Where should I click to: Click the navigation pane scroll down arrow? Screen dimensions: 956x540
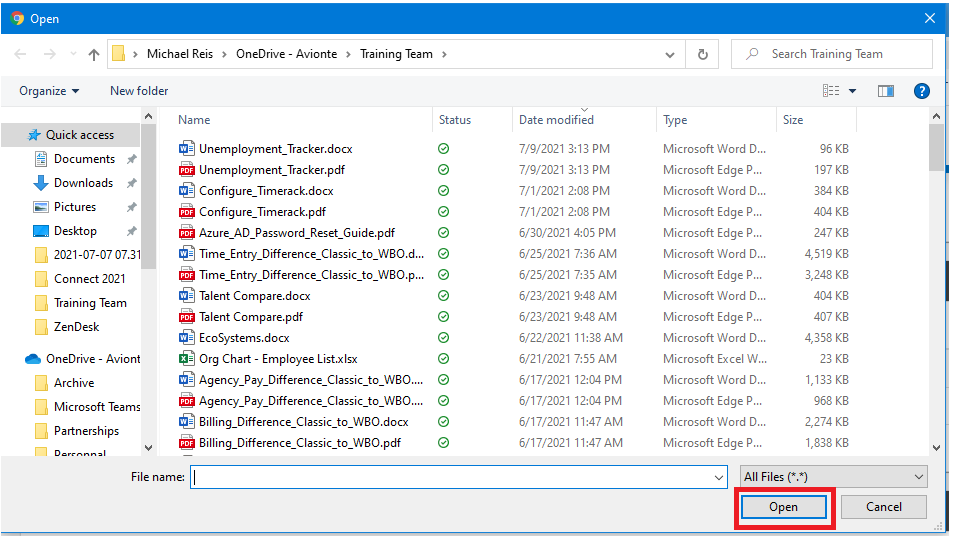(x=148, y=448)
